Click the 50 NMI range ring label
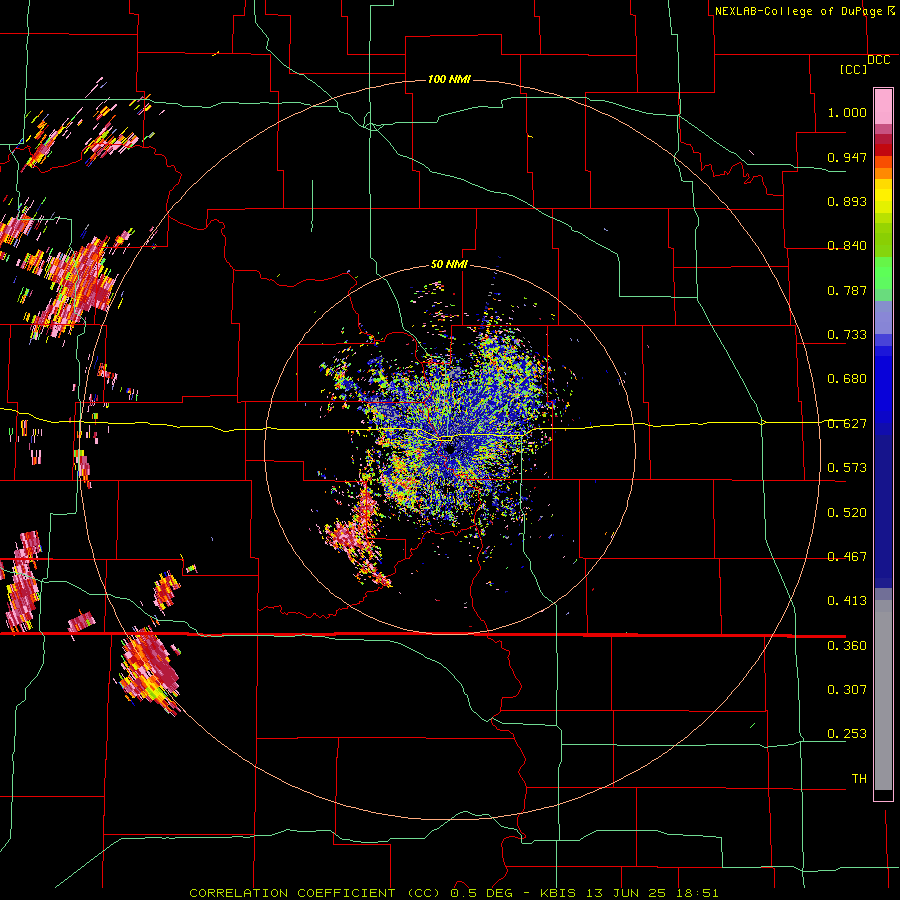This screenshot has width=900, height=900. click(x=449, y=265)
